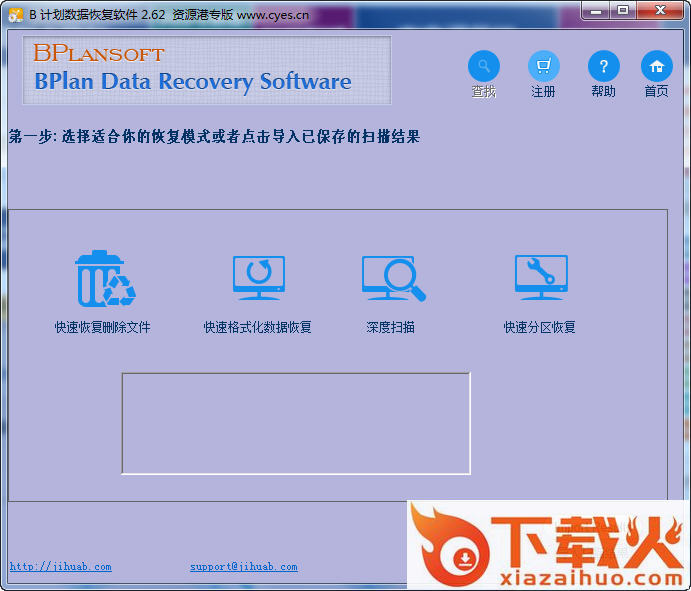The image size is (691, 591).
Task: Pick the partition recovery wrench icon
Action: tap(541, 279)
